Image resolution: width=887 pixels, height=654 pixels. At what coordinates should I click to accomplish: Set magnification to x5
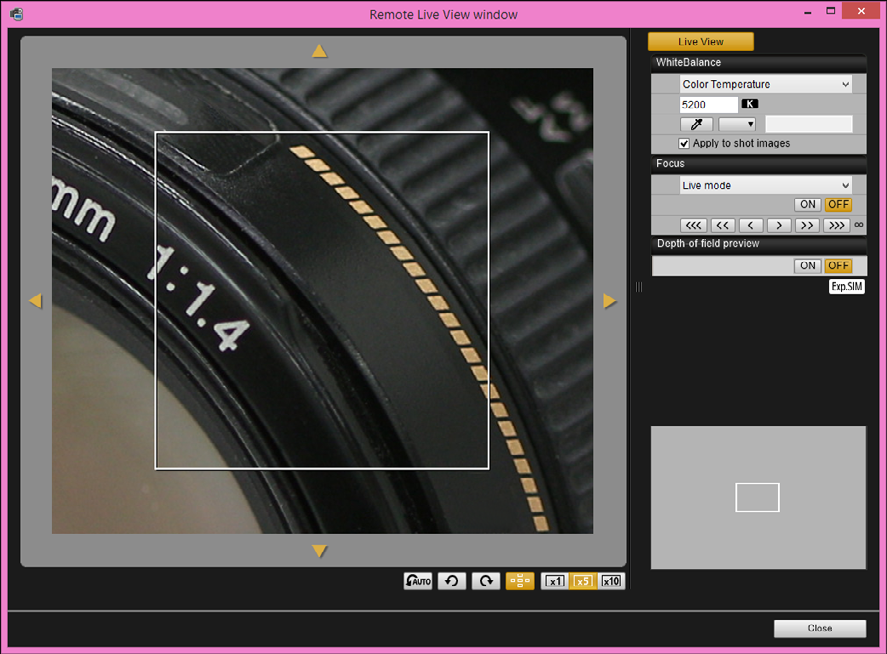coord(583,581)
